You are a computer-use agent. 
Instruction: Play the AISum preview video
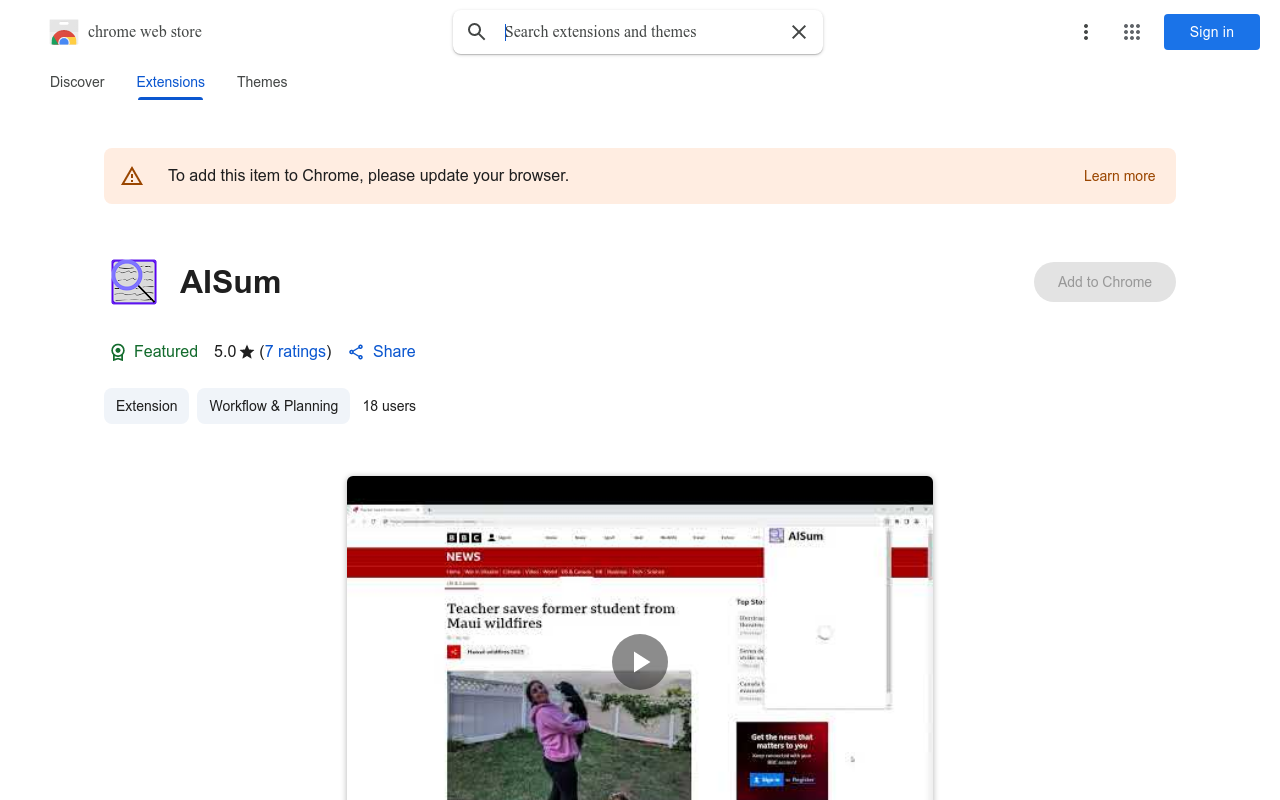(x=640, y=662)
